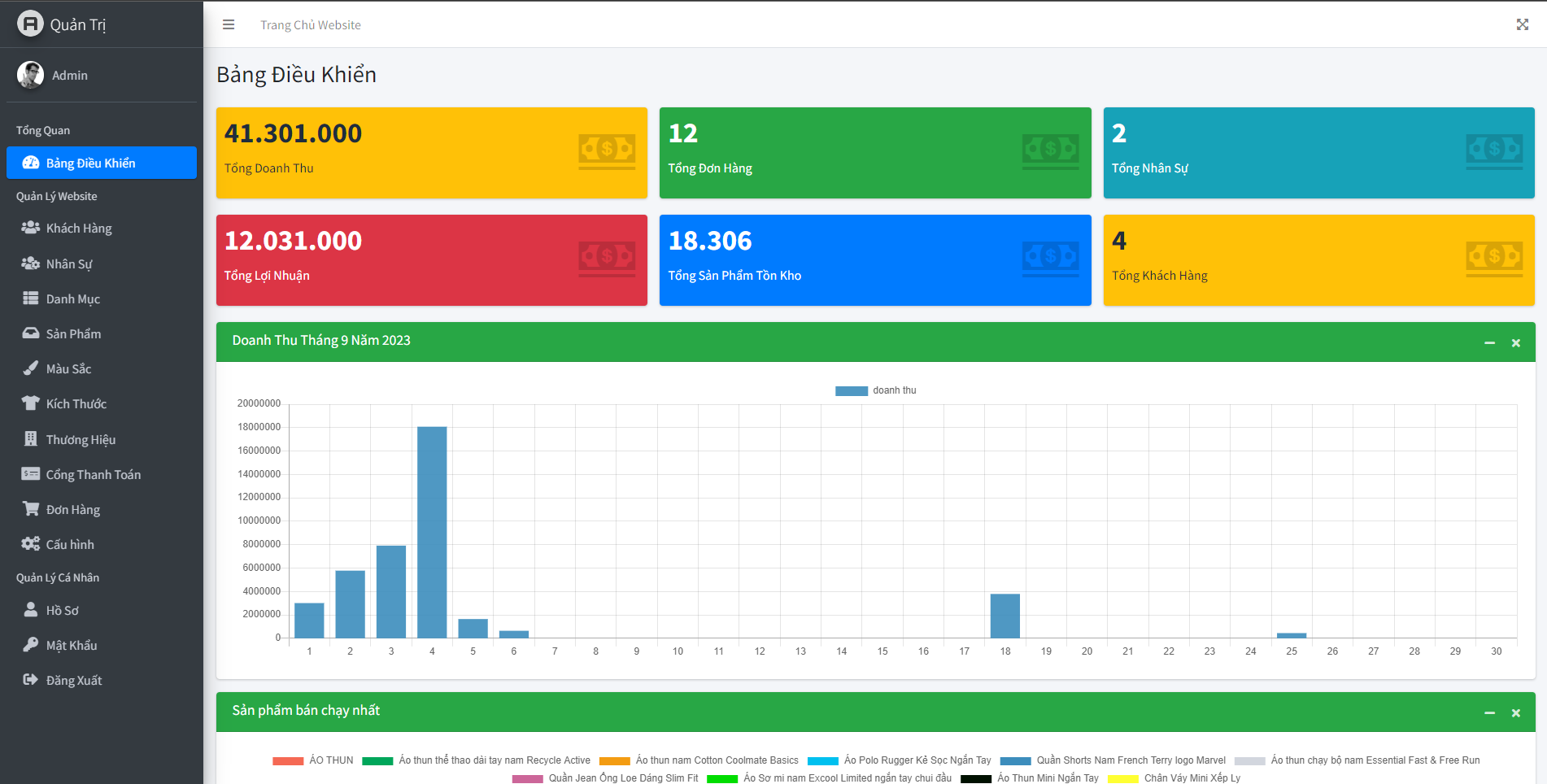Click the Quản Trị logo icon
1547x784 pixels.
pyautogui.click(x=30, y=24)
